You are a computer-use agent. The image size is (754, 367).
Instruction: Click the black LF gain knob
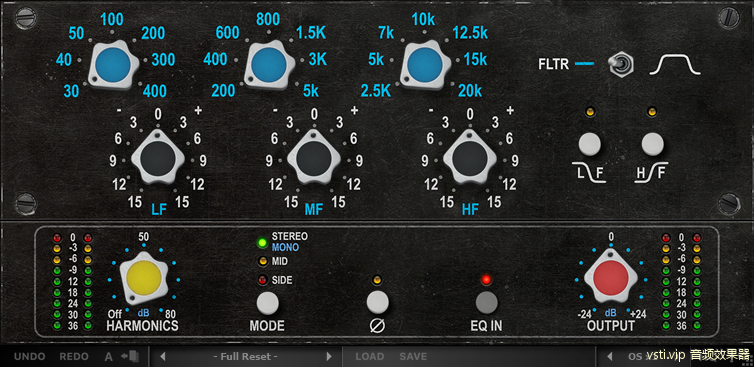[158, 157]
